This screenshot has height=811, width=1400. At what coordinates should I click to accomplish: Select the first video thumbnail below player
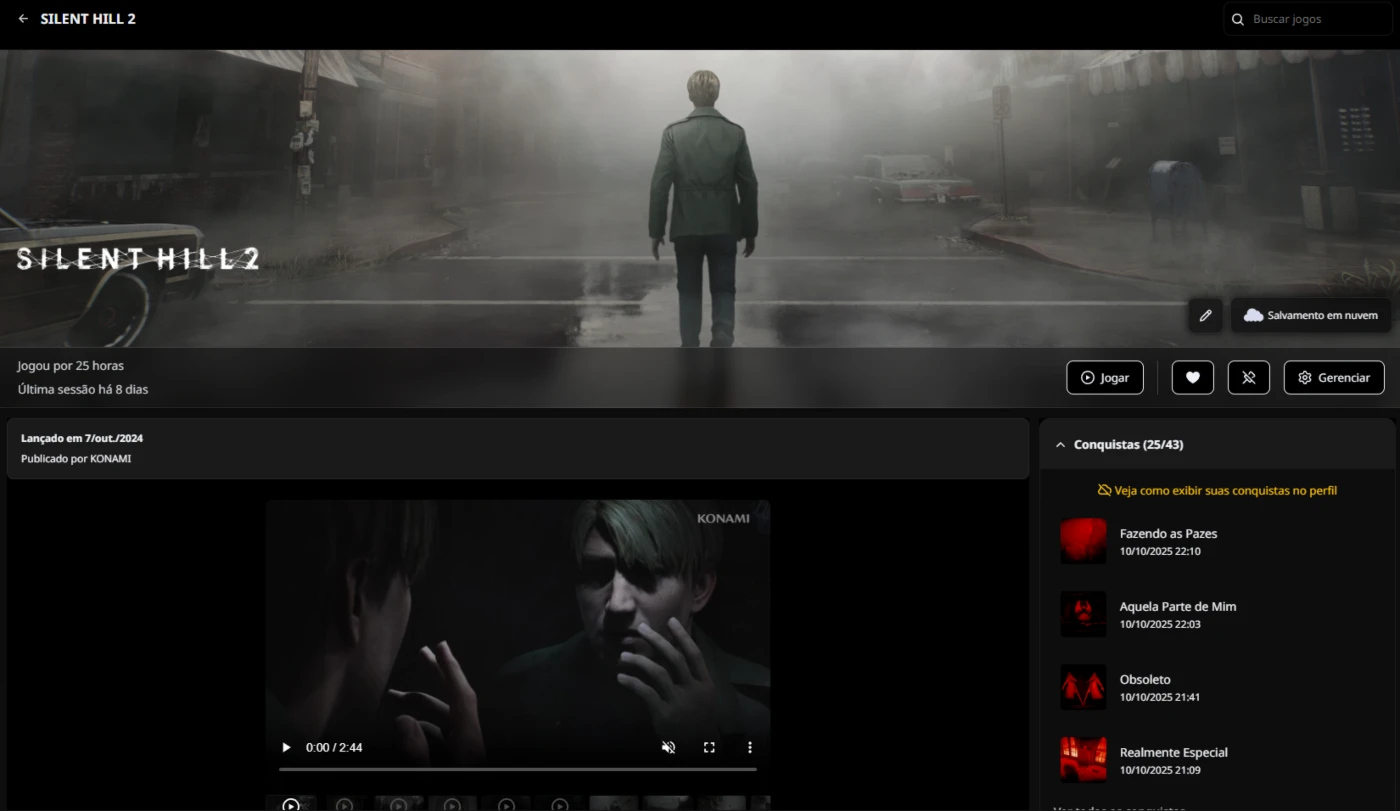click(291, 804)
